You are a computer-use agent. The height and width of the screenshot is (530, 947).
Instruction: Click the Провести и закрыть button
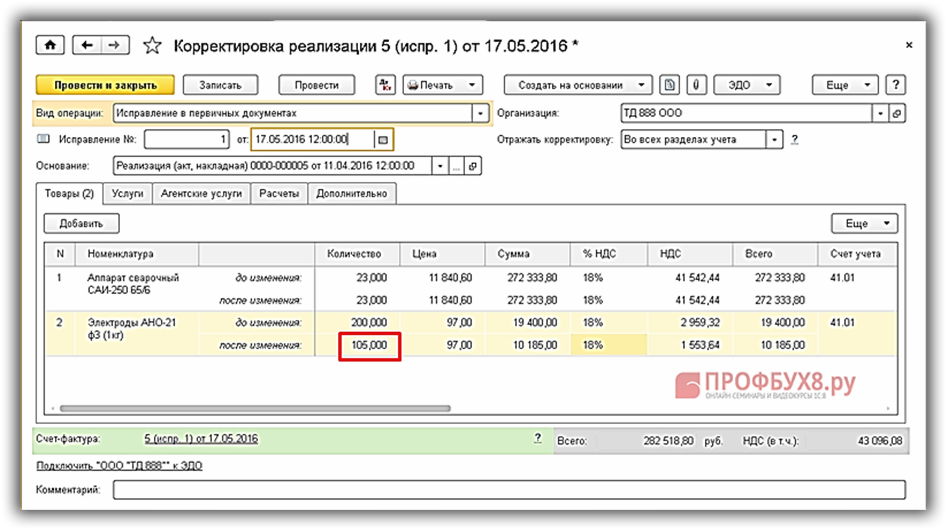105,85
